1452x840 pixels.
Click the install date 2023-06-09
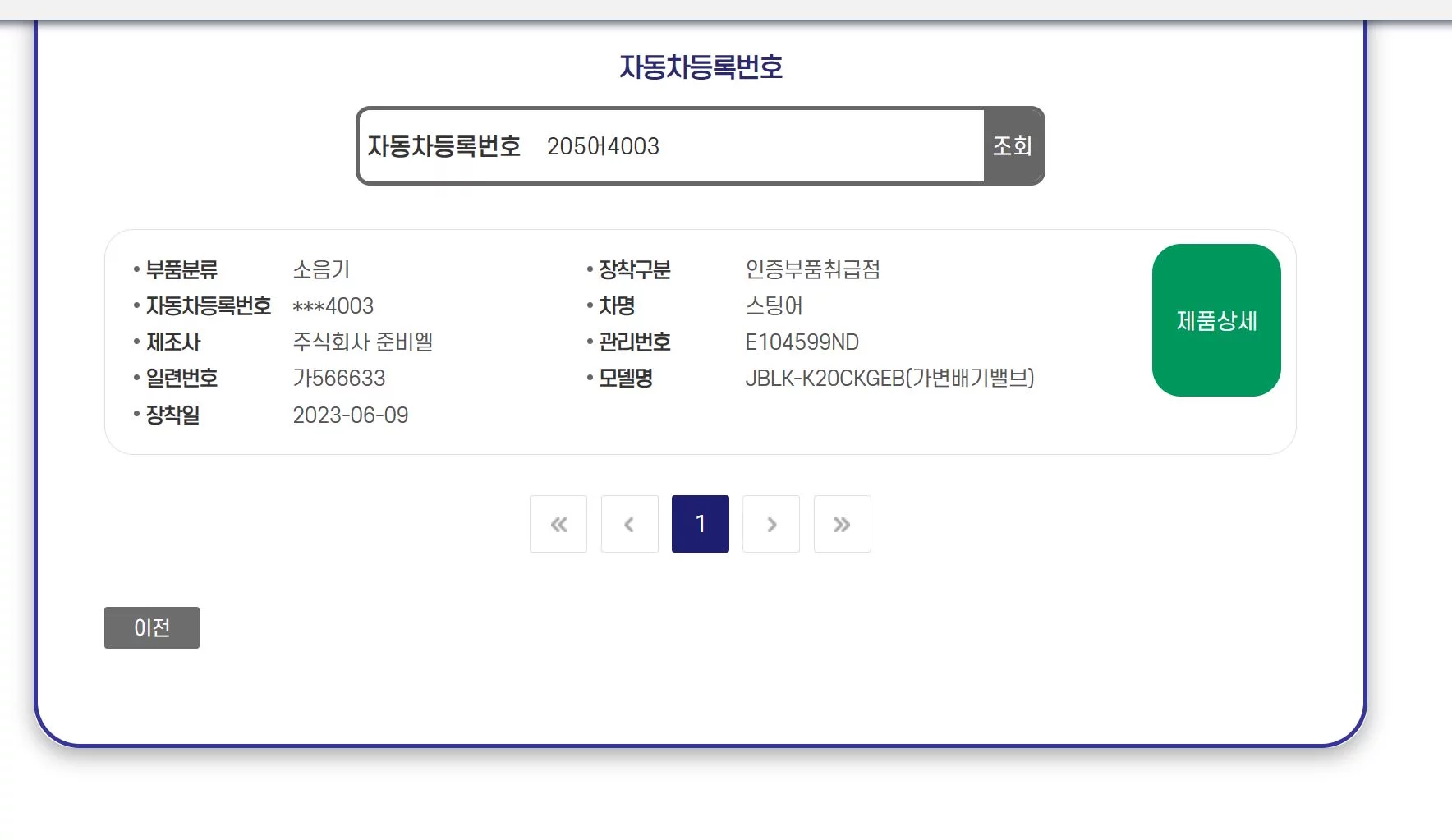tap(351, 415)
